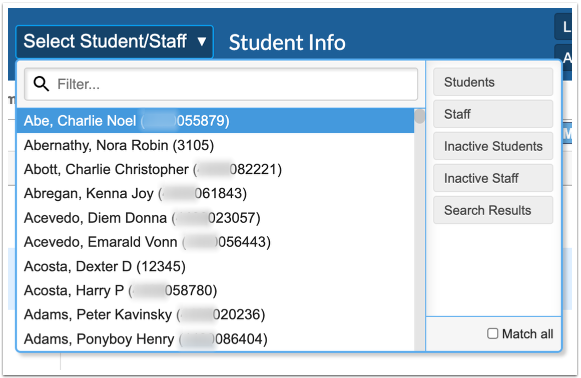581x378 pixels.
Task: Click the student list scrollbar thumb
Action: (x=419, y=116)
